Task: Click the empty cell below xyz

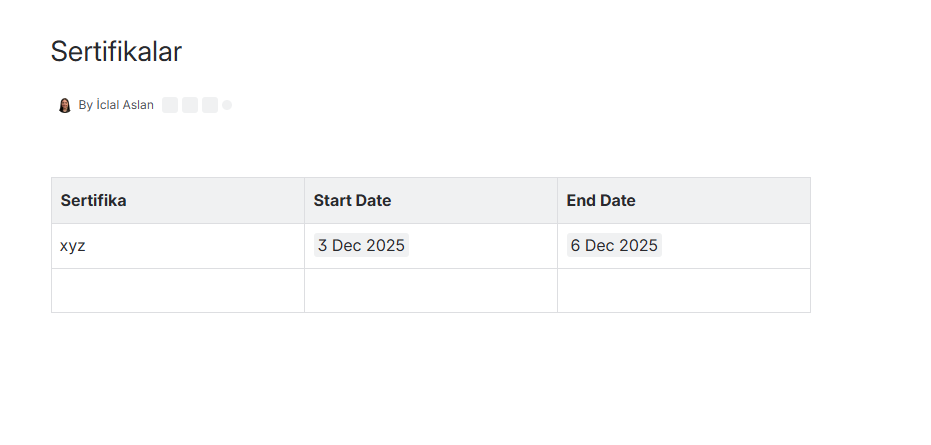Action: click(178, 291)
